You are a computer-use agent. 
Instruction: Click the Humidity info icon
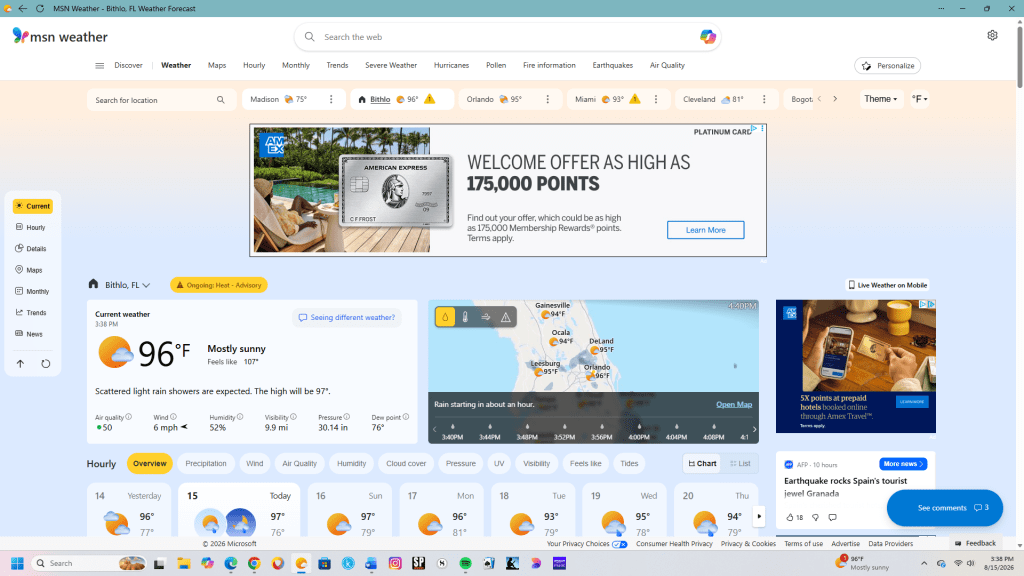(240, 417)
